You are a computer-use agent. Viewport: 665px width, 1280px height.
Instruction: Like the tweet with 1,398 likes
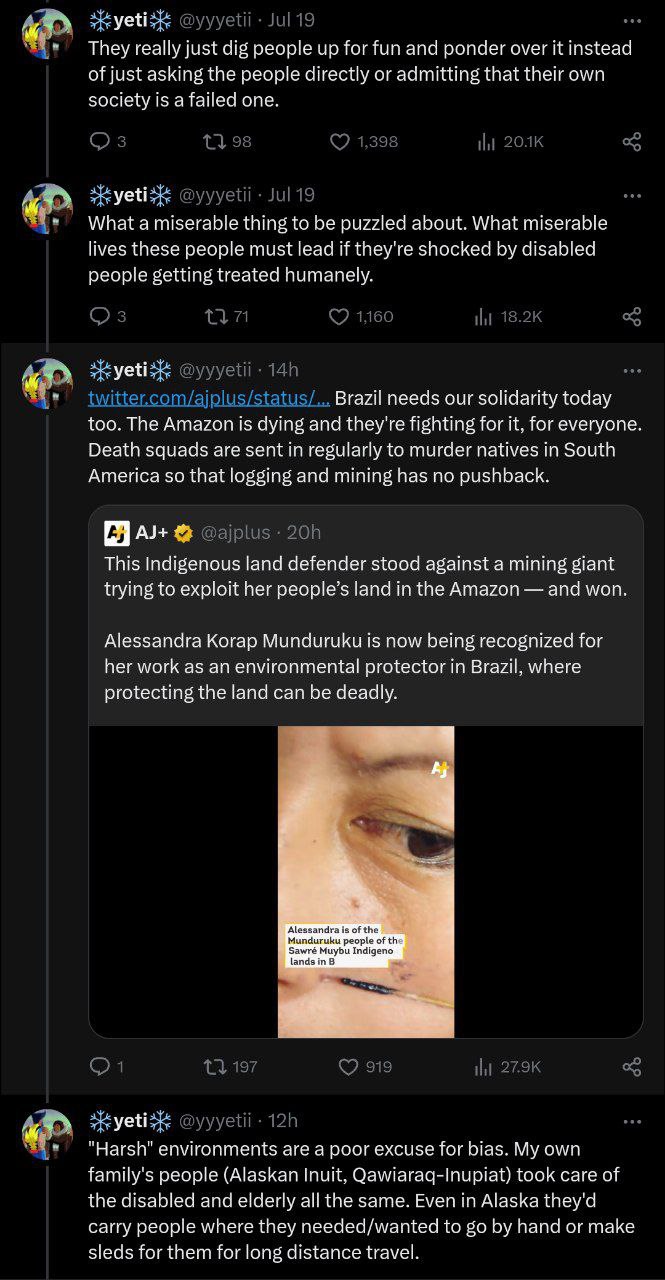[340, 142]
